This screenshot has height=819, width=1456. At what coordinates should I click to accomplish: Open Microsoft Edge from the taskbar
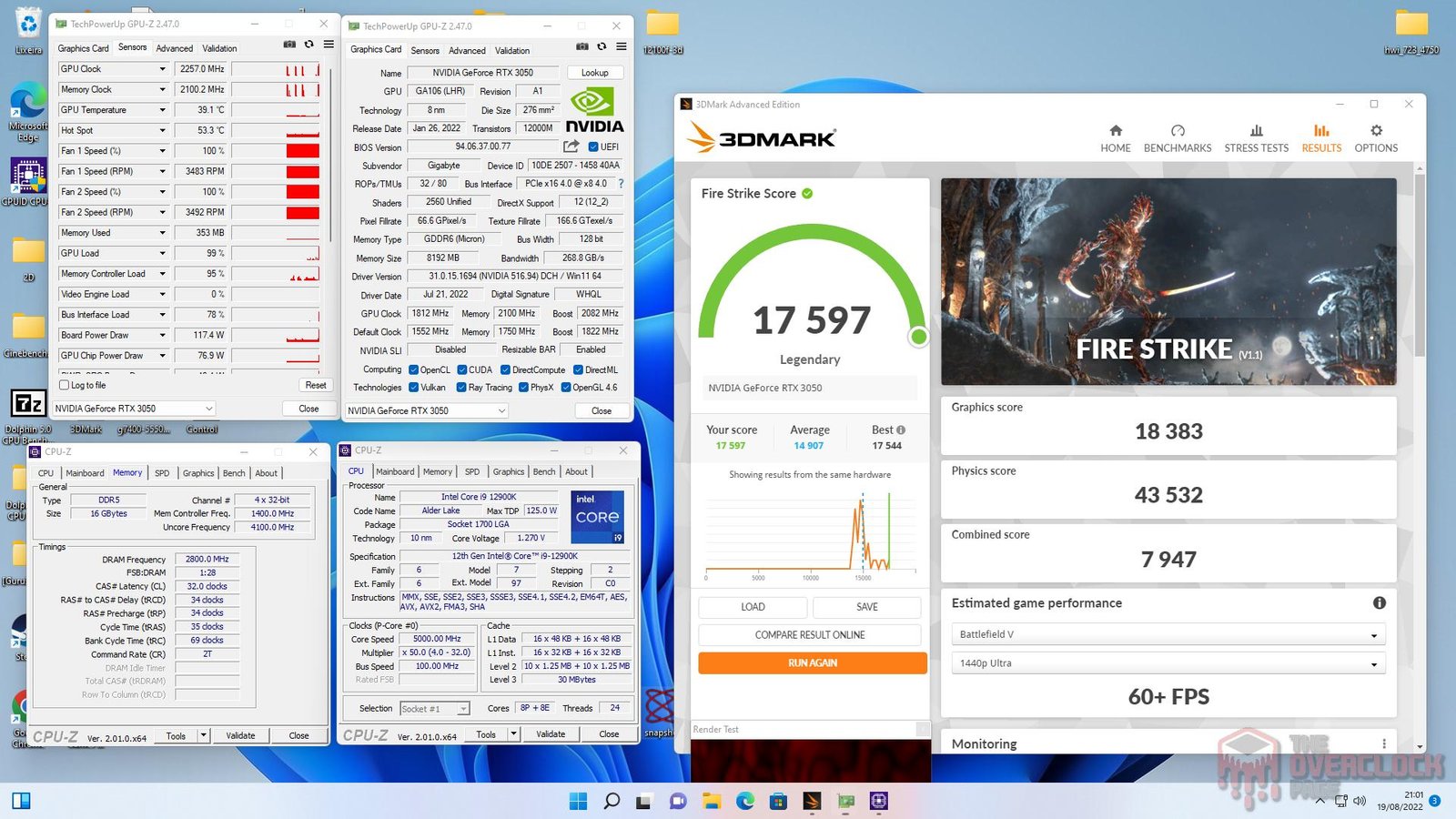coord(745,801)
